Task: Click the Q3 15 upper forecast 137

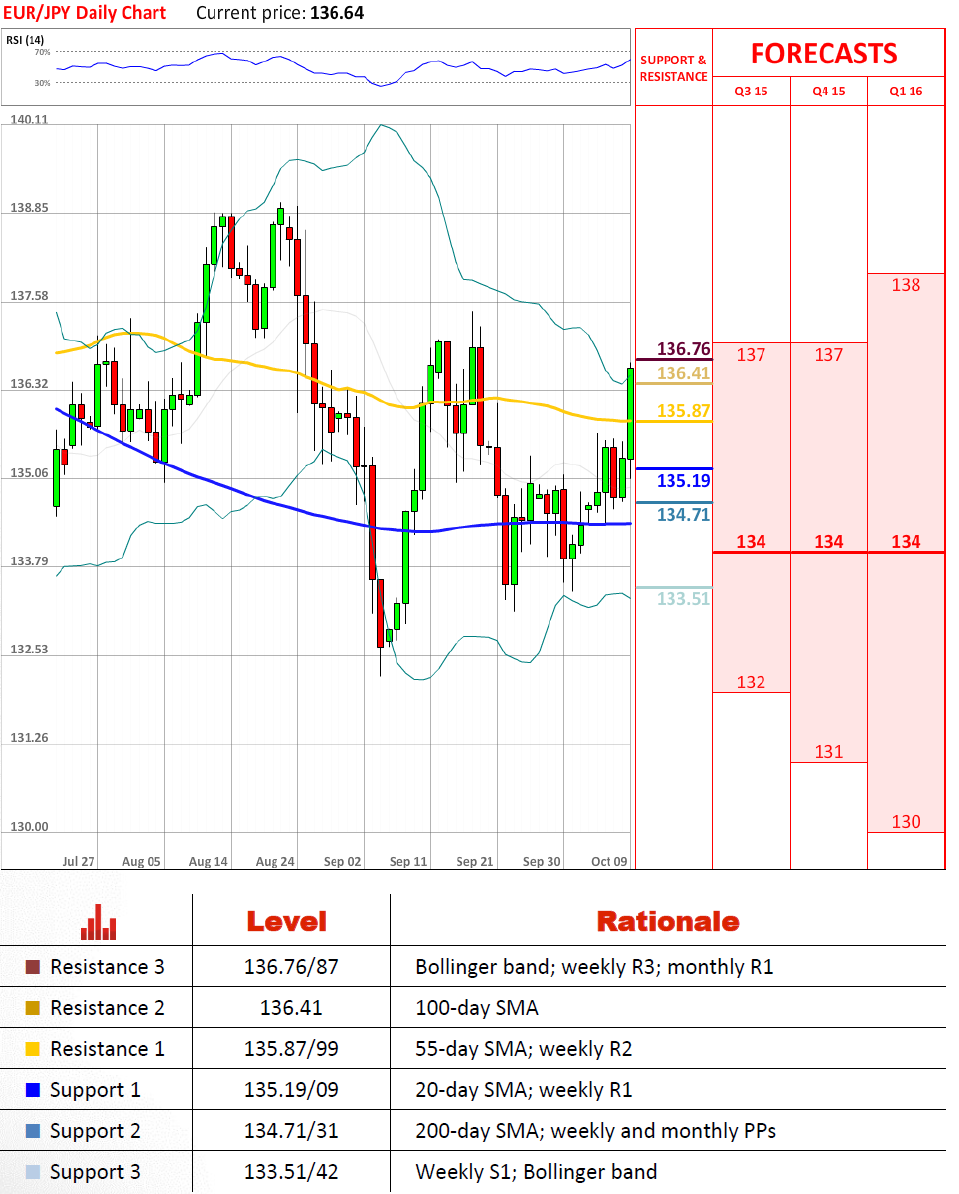Action: coord(751,355)
